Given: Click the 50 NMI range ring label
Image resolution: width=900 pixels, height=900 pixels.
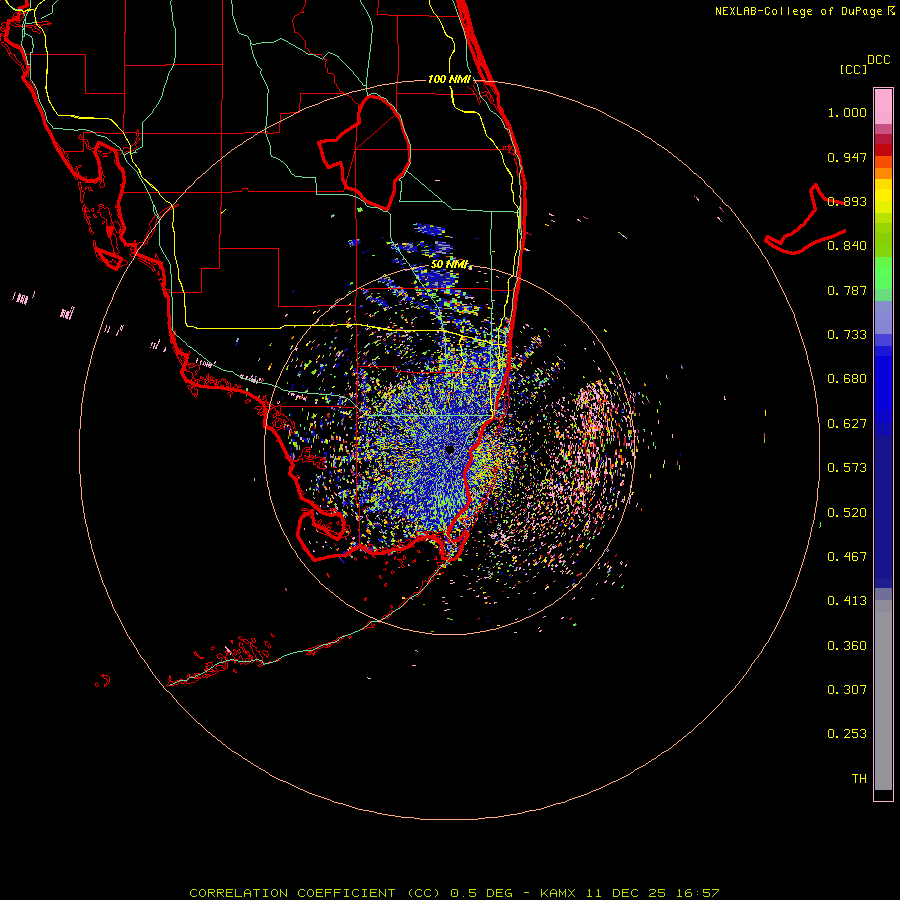Looking at the screenshot, I should [449, 265].
